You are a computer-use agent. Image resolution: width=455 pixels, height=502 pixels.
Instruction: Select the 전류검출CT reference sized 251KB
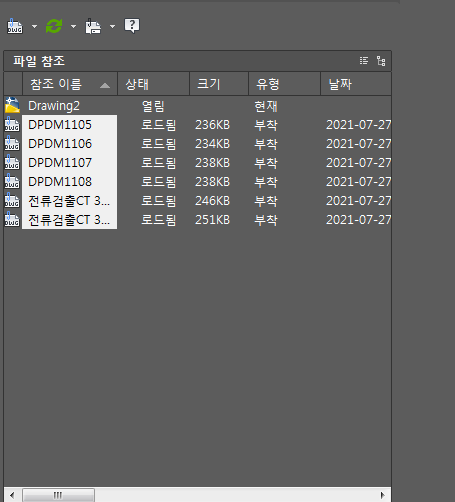69,220
